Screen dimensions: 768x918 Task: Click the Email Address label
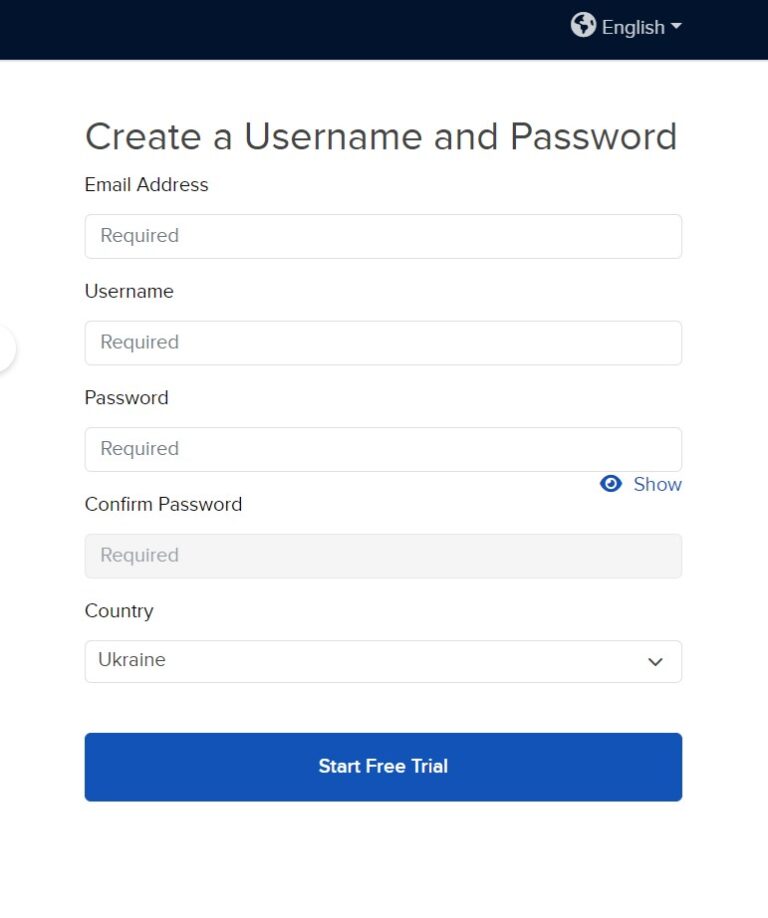point(146,185)
